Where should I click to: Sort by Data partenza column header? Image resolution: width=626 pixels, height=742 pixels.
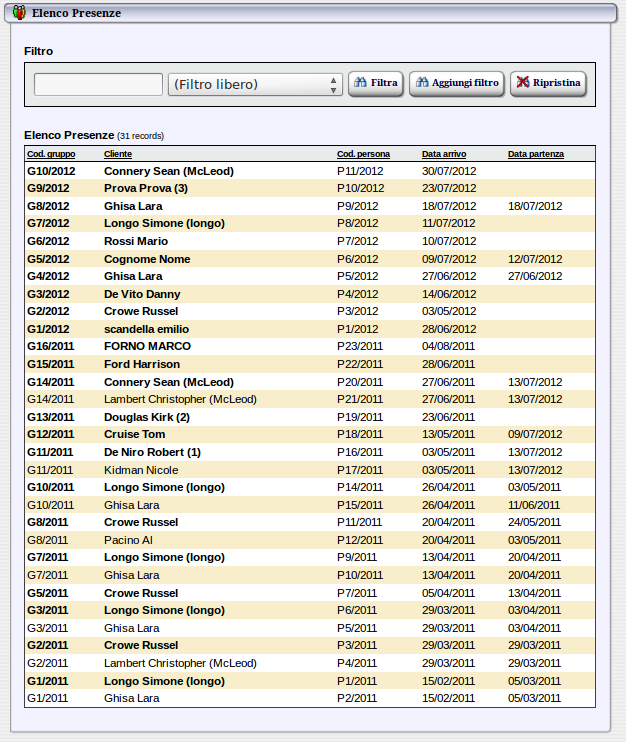pos(535,154)
